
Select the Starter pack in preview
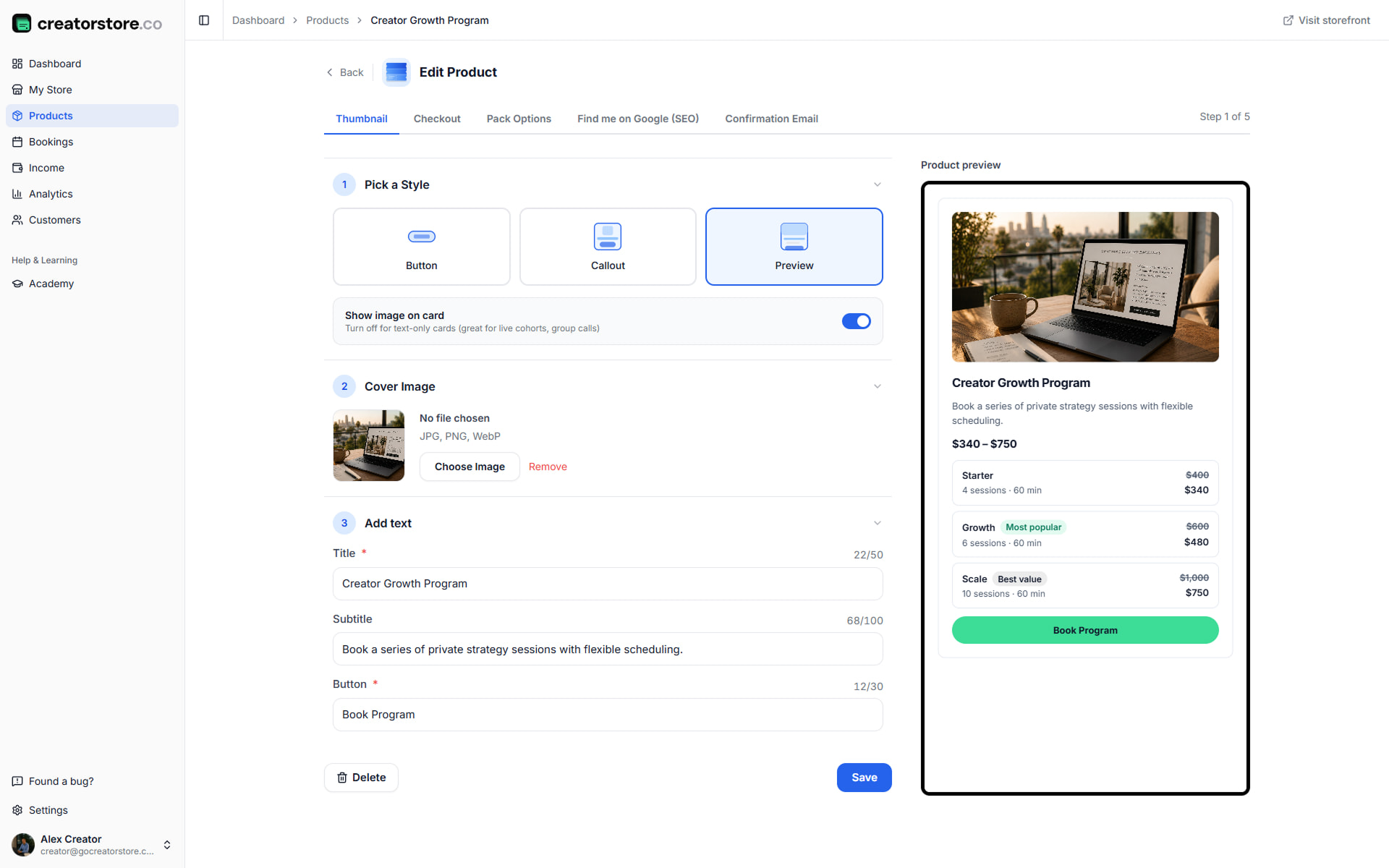tap(1085, 482)
